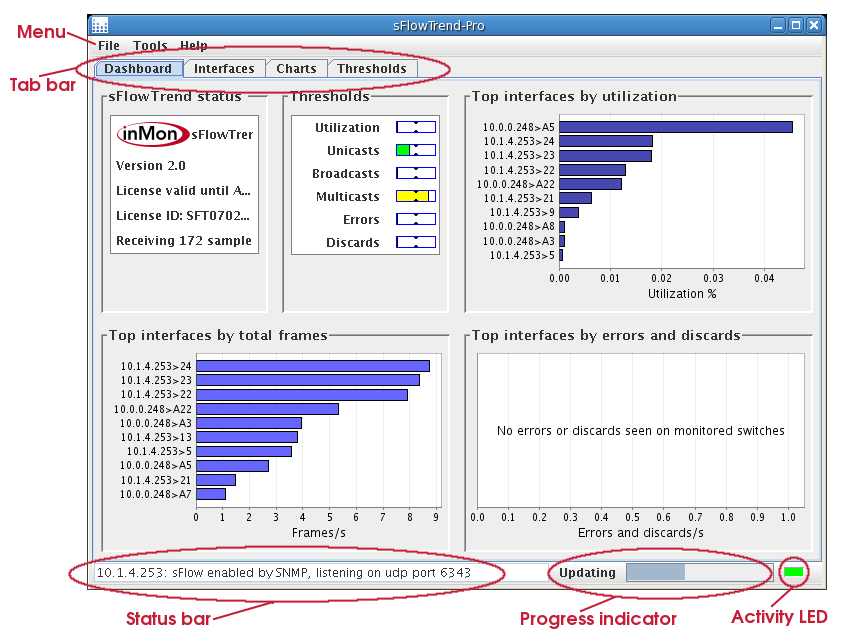This screenshot has width=842, height=641.
Task: Click the 'License ID: SFT0702...' text
Action: (x=183, y=216)
